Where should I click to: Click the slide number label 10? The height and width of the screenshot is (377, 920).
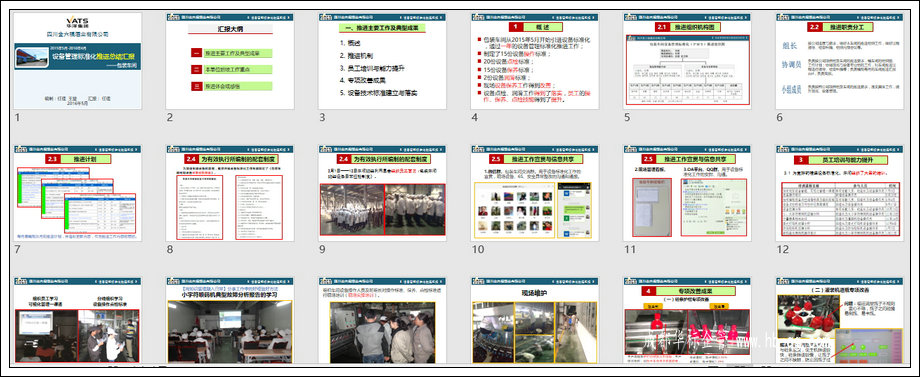click(x=478, y=250)
